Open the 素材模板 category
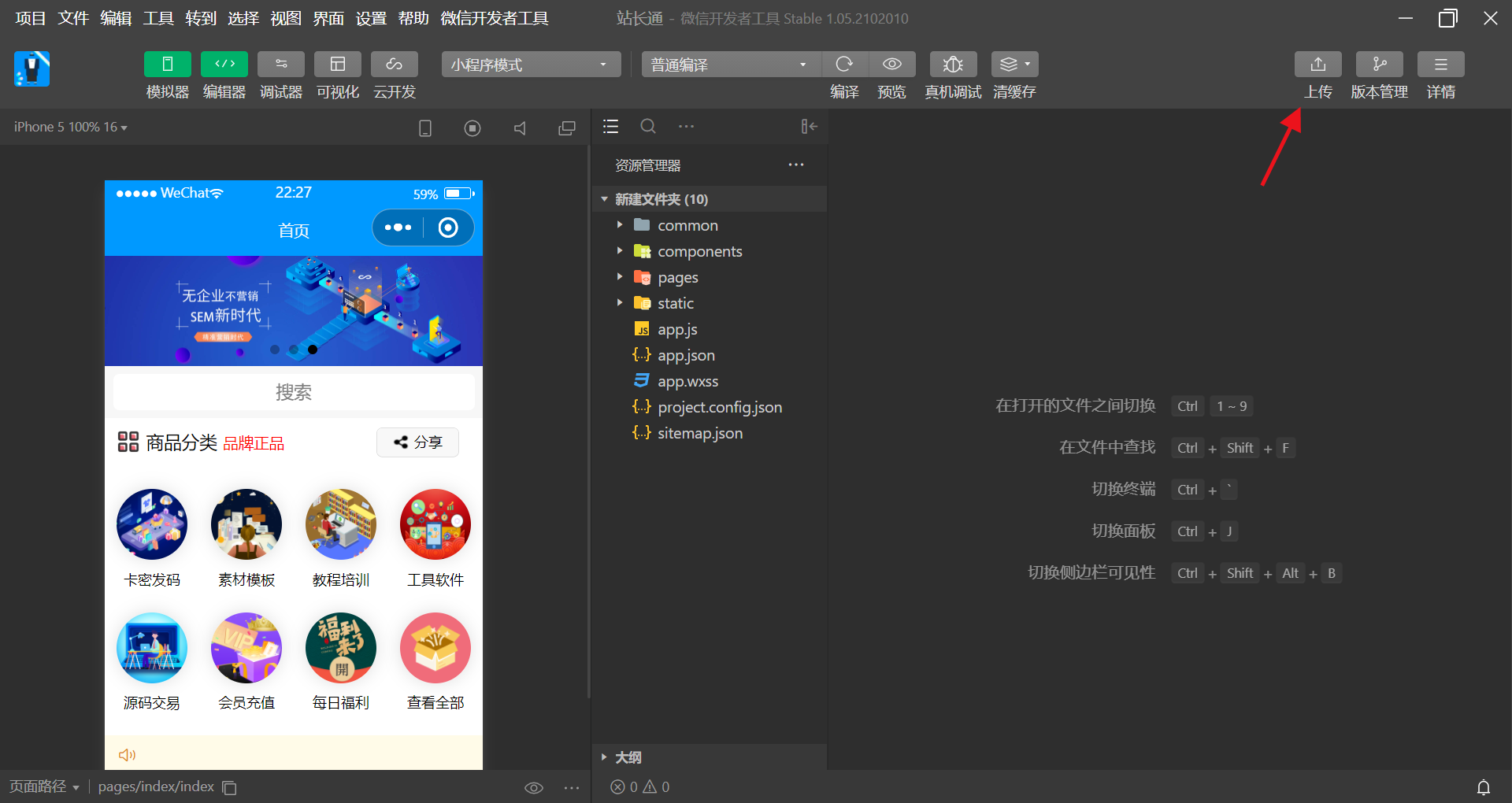 point(246,538)
